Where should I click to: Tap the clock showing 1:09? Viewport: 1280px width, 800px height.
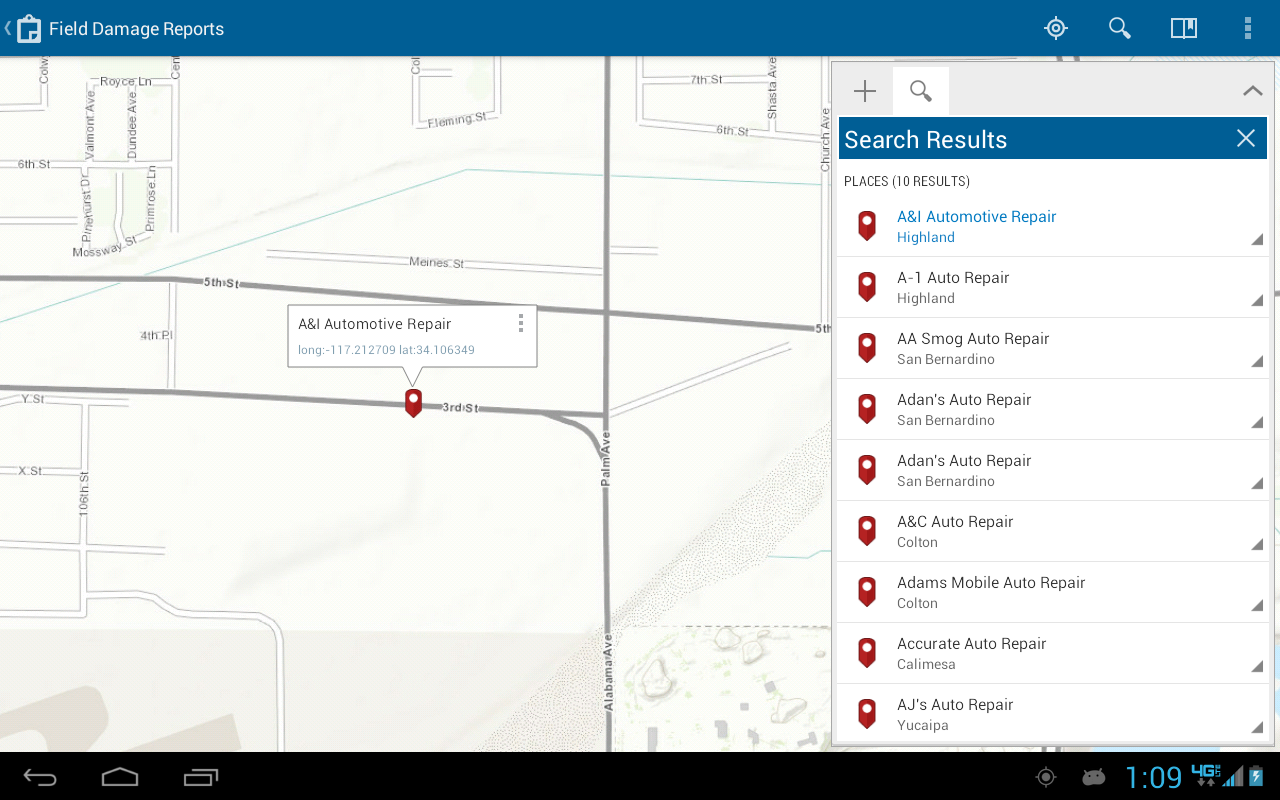[1154, 777]
